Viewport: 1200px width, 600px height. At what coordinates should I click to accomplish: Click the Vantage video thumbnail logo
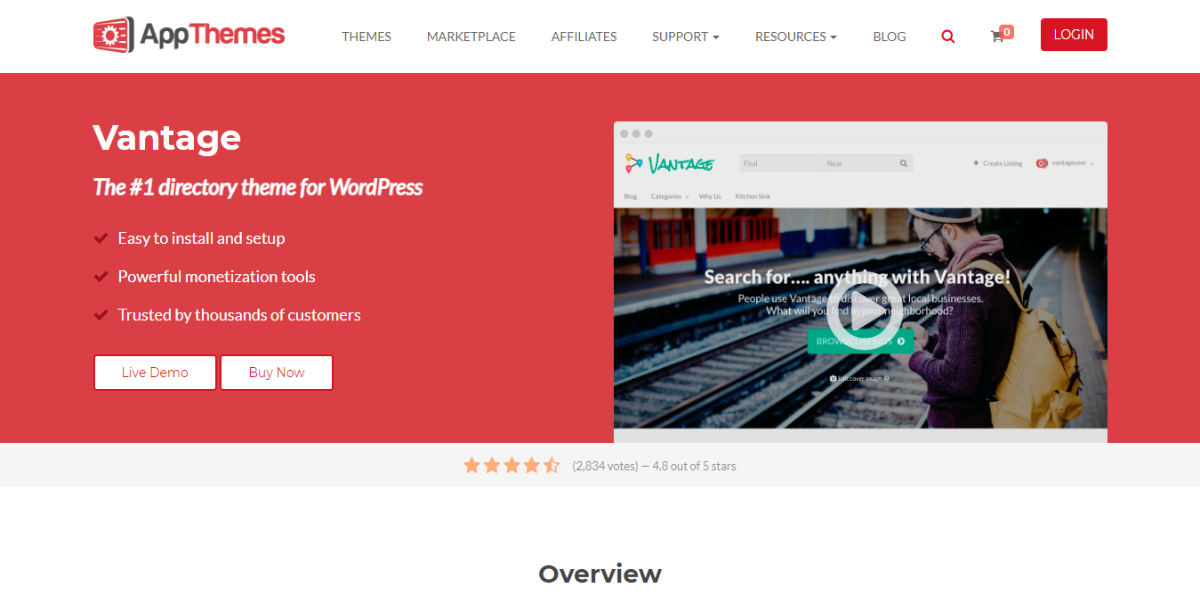(669, 162)
